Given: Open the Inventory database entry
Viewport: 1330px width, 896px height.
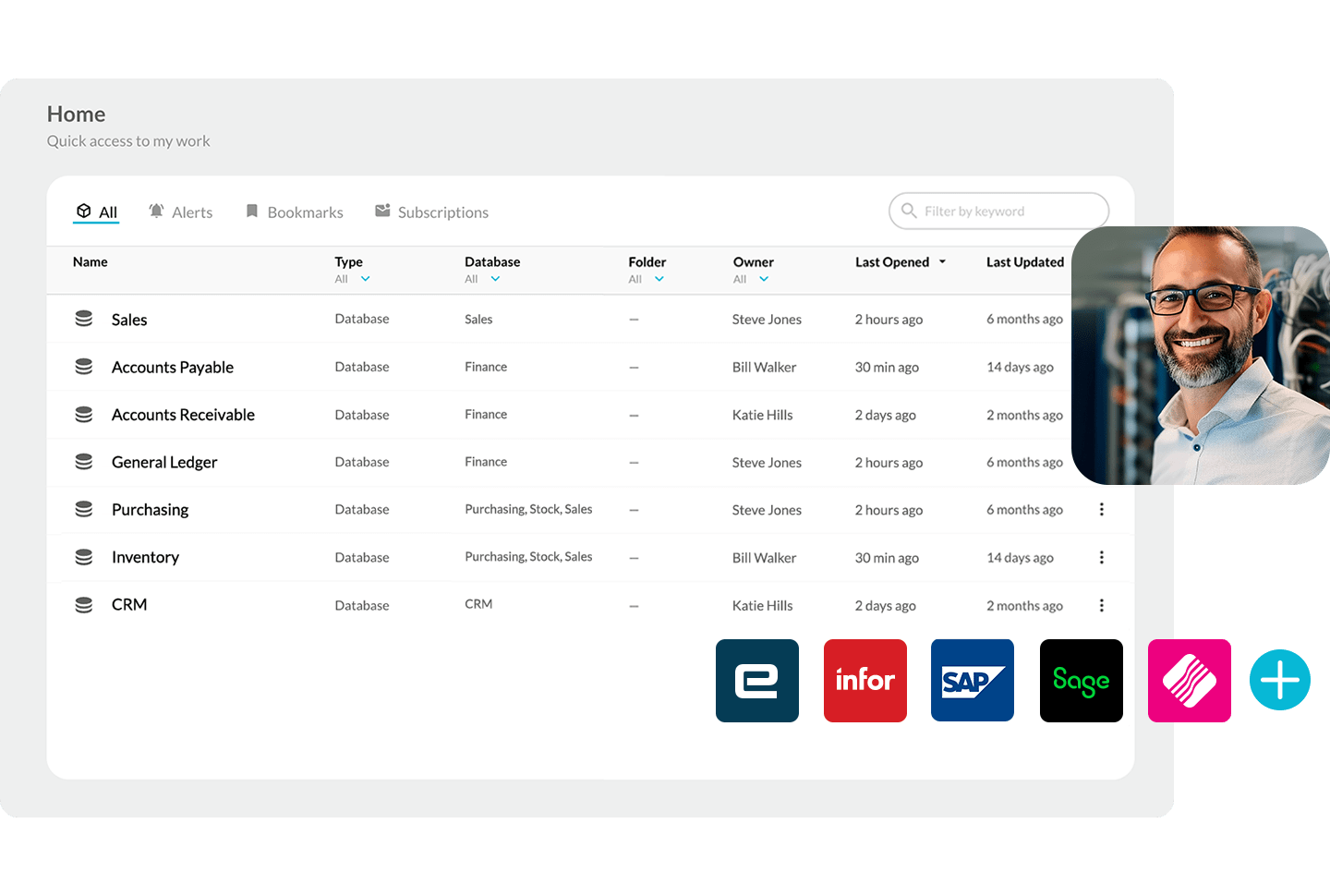Looking at the screenshot, I should tap(145, 558).
